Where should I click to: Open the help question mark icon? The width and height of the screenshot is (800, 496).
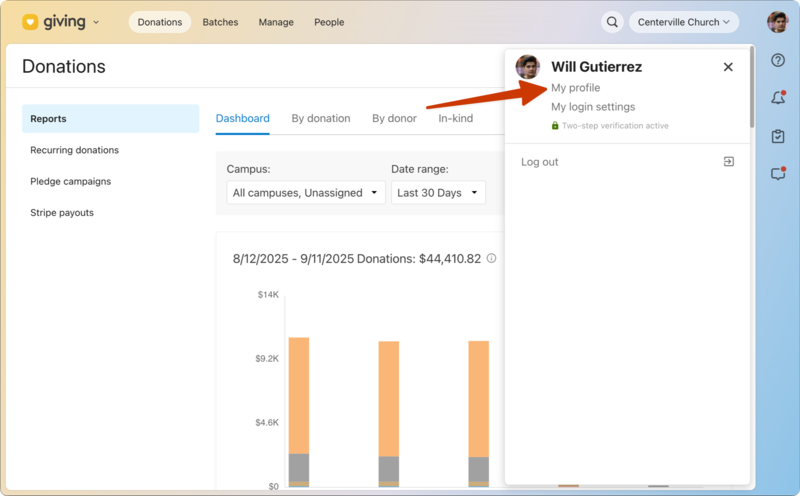pyautogui.click(x=778, y=61)
